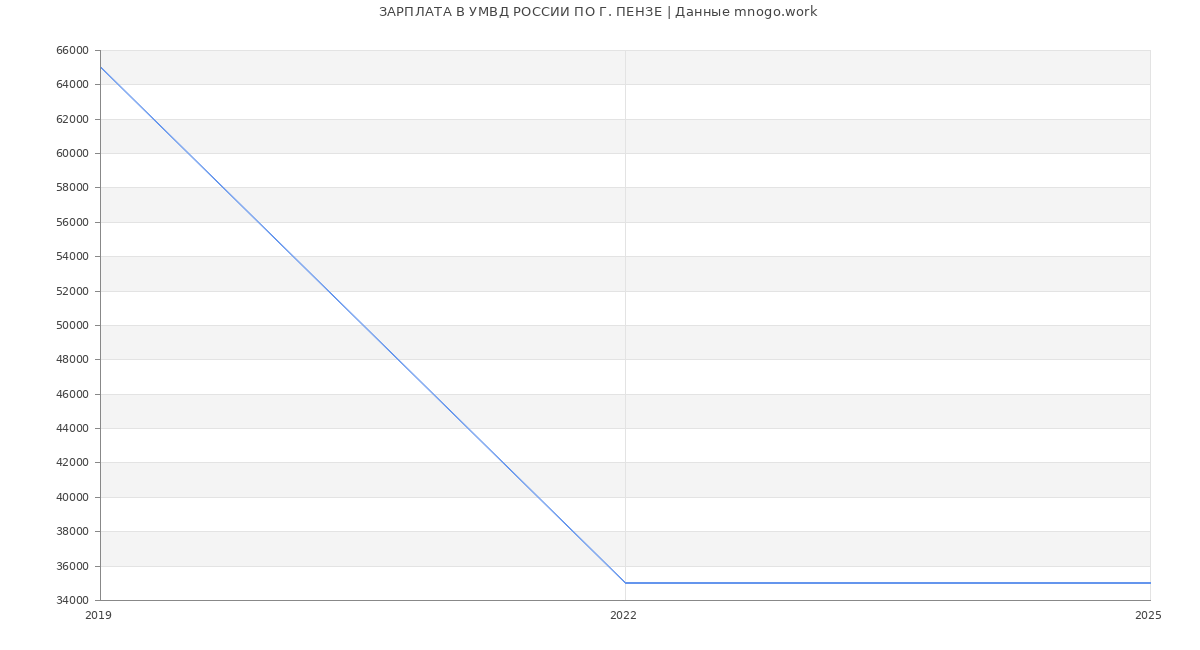The width and height of the screenshot is (1200, 650).
Task: Click the 38000 y-axis label
Action: pos(72,531)
